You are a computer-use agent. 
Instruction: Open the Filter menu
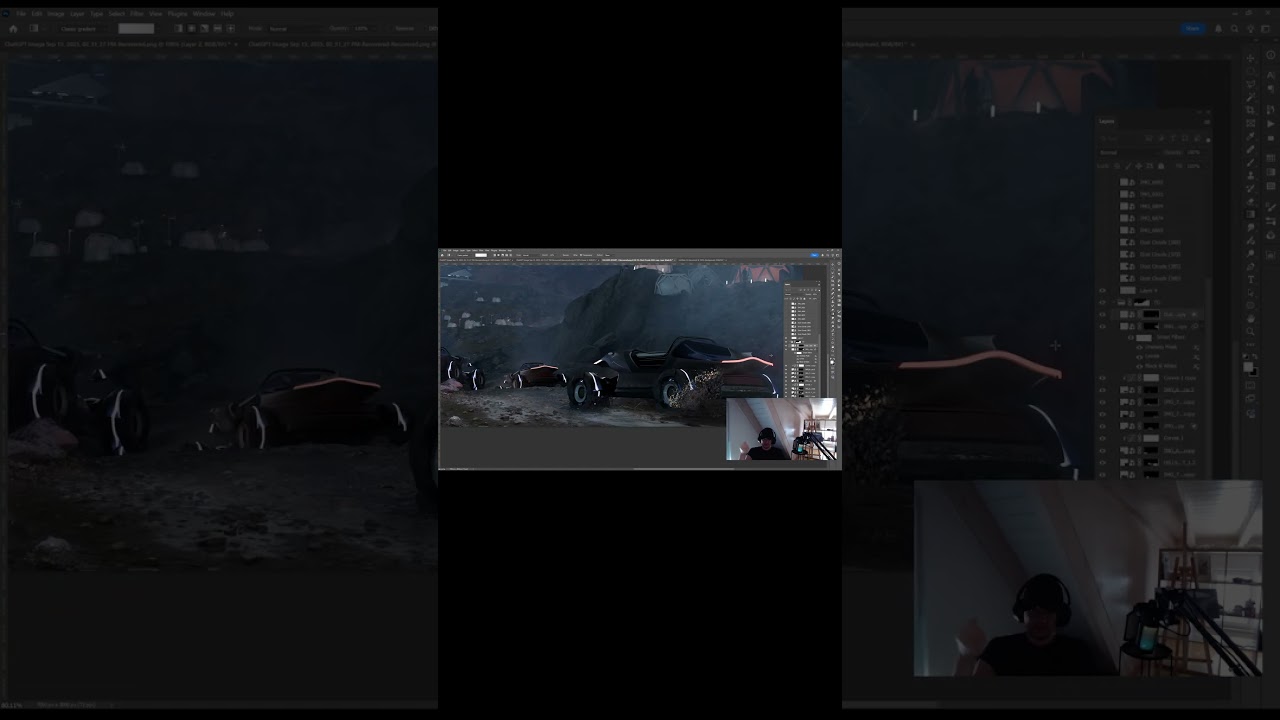137,13
